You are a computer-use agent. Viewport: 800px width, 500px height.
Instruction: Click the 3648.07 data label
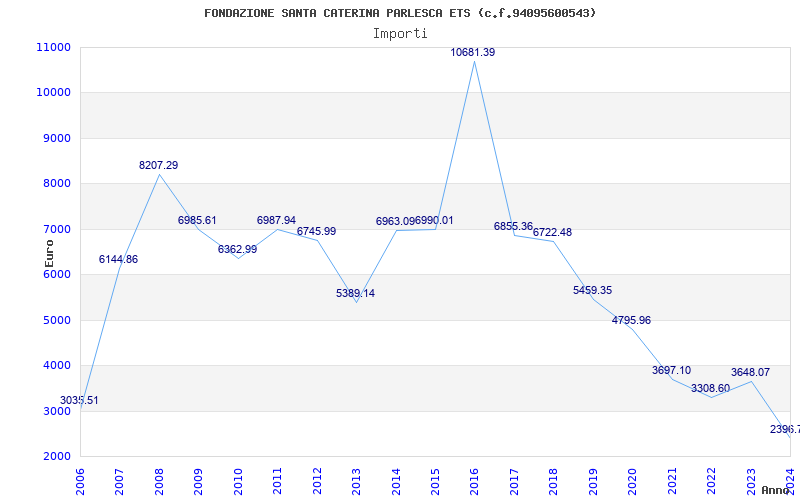point(750,372)
